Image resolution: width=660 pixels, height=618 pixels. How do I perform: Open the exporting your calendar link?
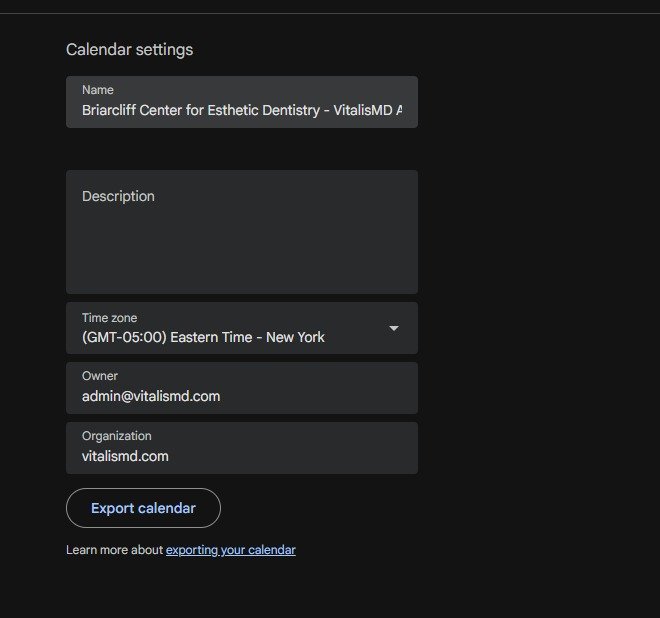click(x=230, y=550)
